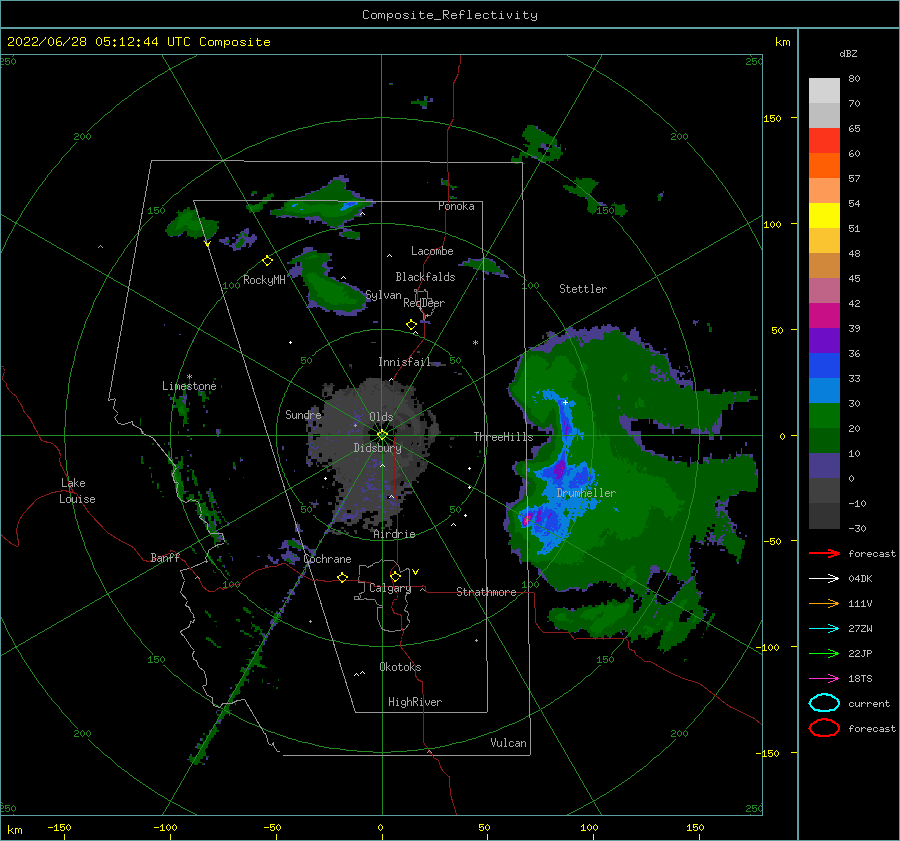Image resolution: width=900 pixels, height=841 pixels.
Task: Click the RockyMH label
Action: pyautogui.click(x=264, y=280)
